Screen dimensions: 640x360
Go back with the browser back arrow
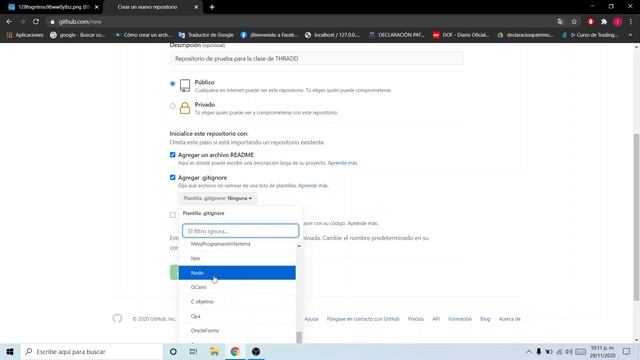coord(9,22)
